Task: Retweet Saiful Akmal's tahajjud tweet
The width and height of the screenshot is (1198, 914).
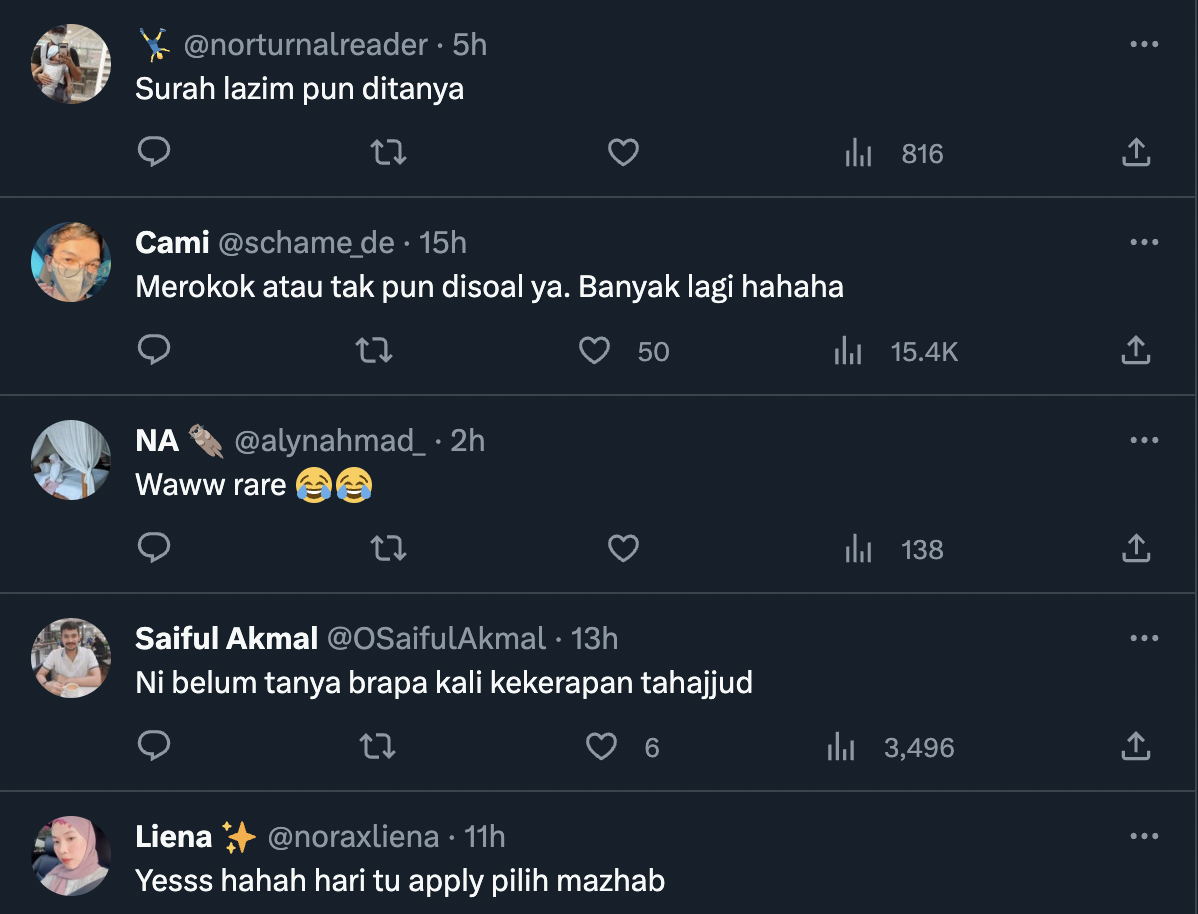Action: point(378,747)
